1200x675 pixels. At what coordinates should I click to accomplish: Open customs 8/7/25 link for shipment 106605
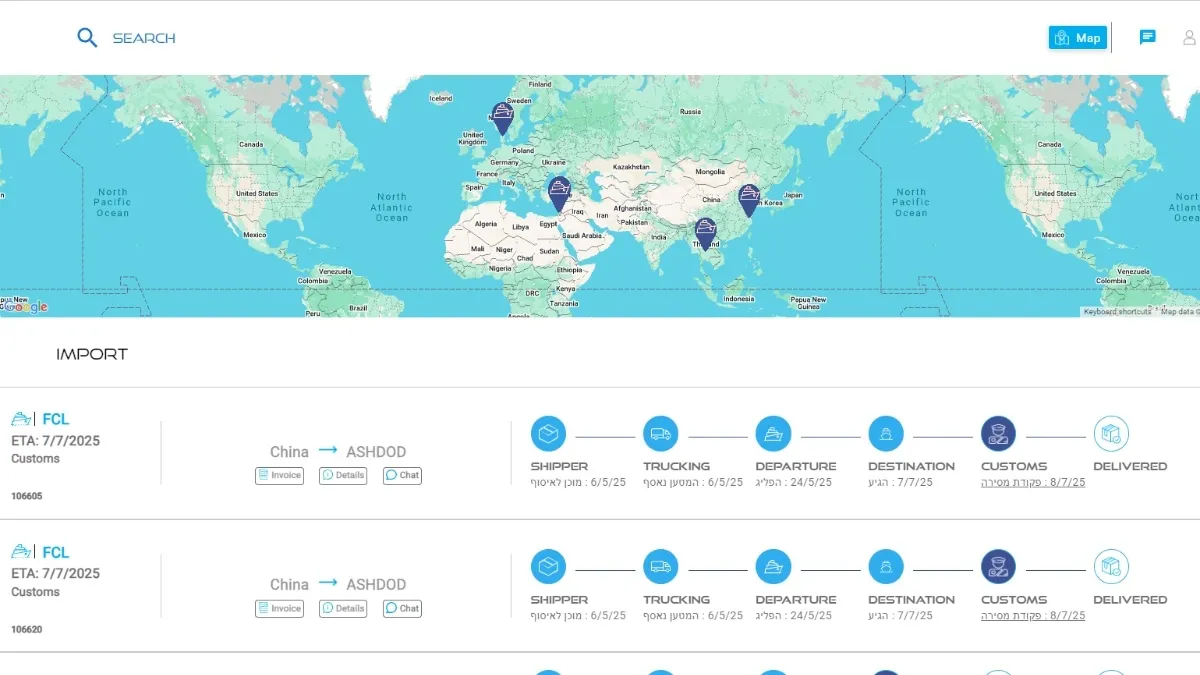coord(1033,482)
